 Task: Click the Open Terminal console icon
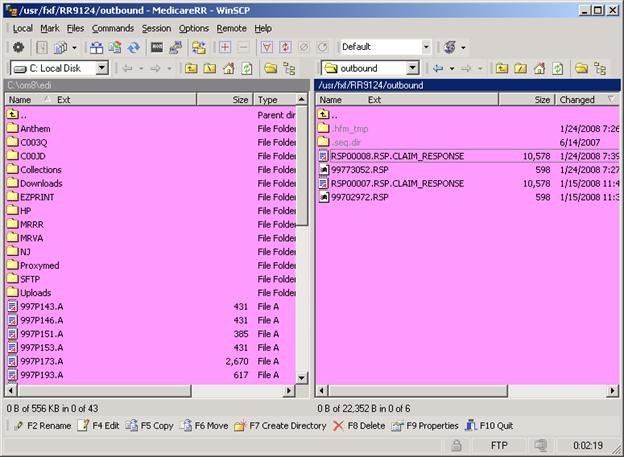157,47
